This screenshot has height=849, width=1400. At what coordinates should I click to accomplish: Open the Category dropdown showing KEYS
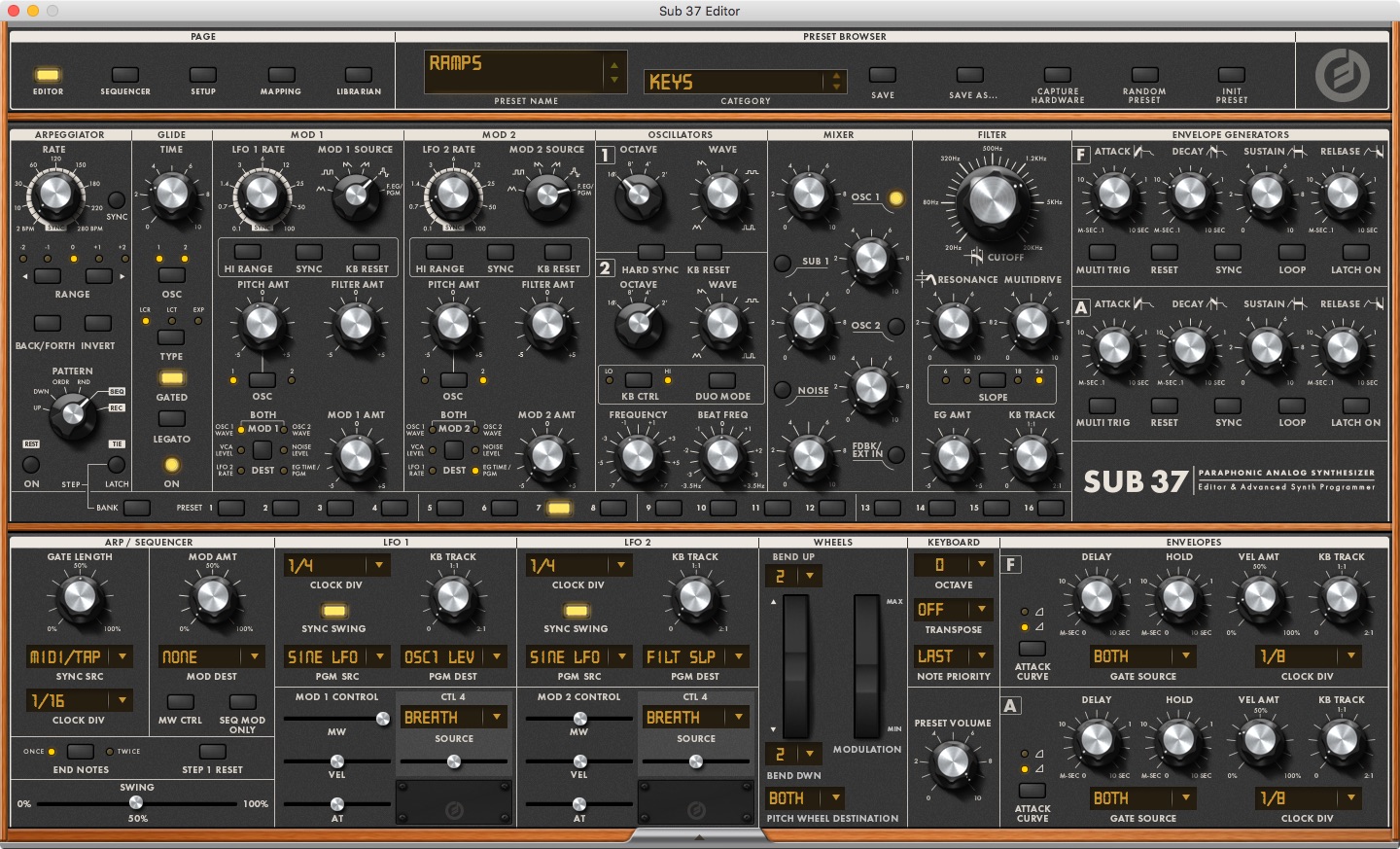(745, 82)
